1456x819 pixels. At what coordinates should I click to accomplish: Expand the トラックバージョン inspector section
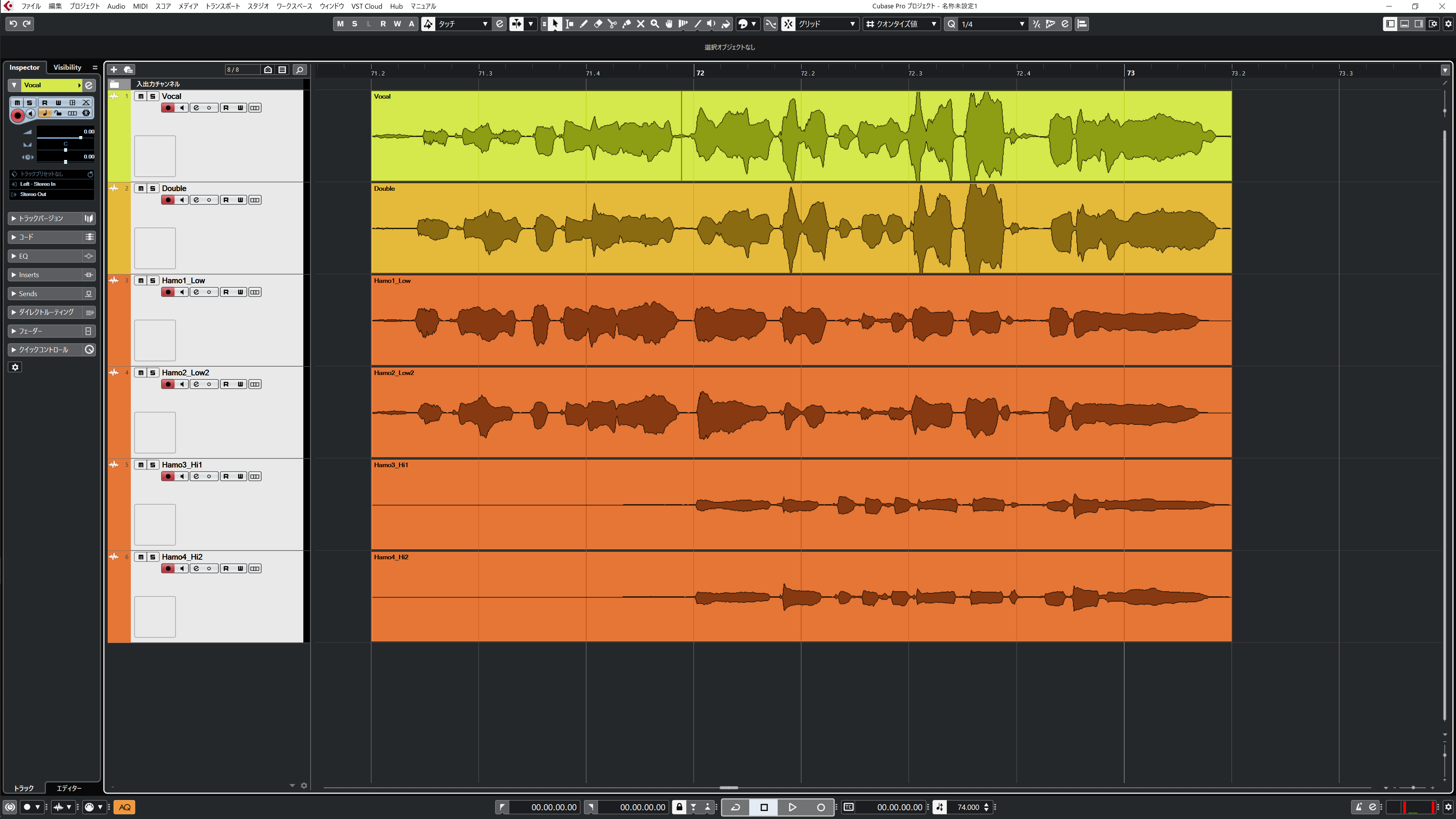(x=52, y=218)
